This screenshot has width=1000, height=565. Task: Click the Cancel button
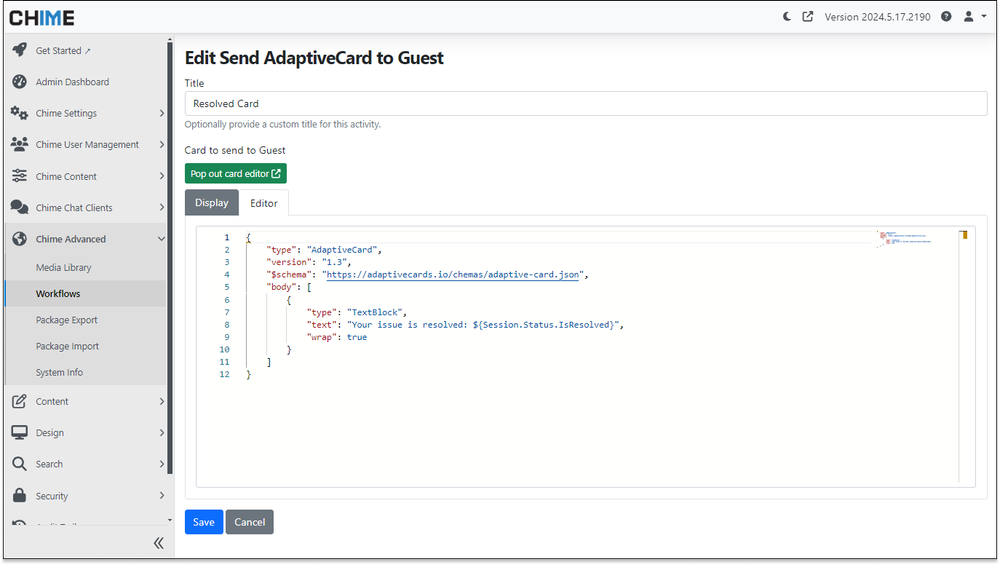point(249,522)
